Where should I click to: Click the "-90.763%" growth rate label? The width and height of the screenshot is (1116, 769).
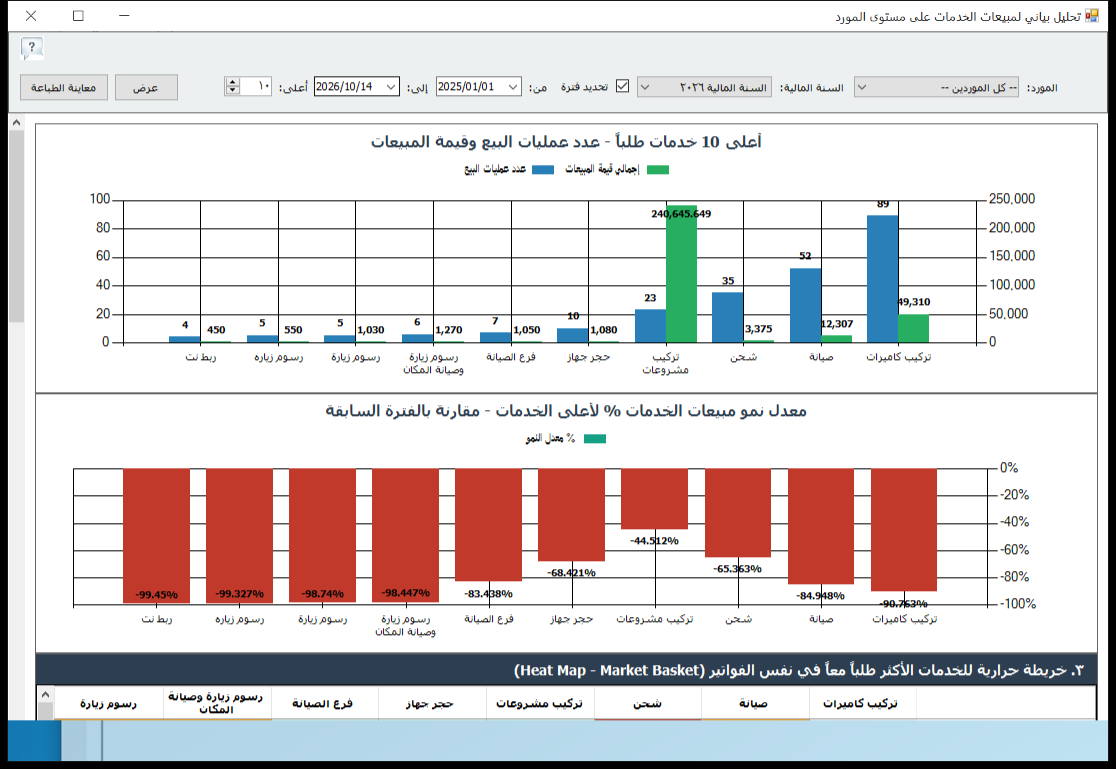click(x=903, y=604)
